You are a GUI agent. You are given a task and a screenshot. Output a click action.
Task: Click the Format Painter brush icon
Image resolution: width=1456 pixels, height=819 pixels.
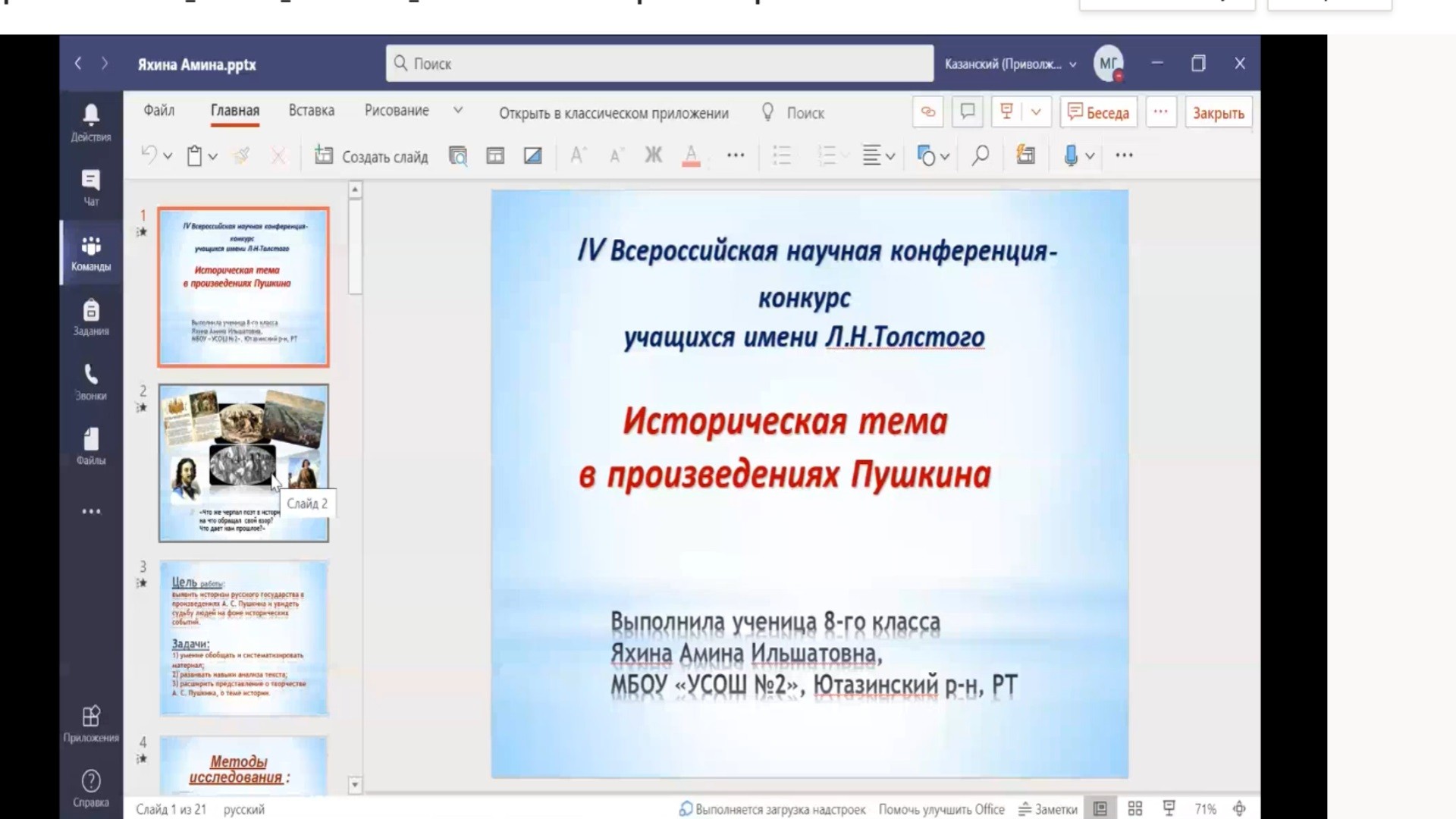(x=241, y=156)
